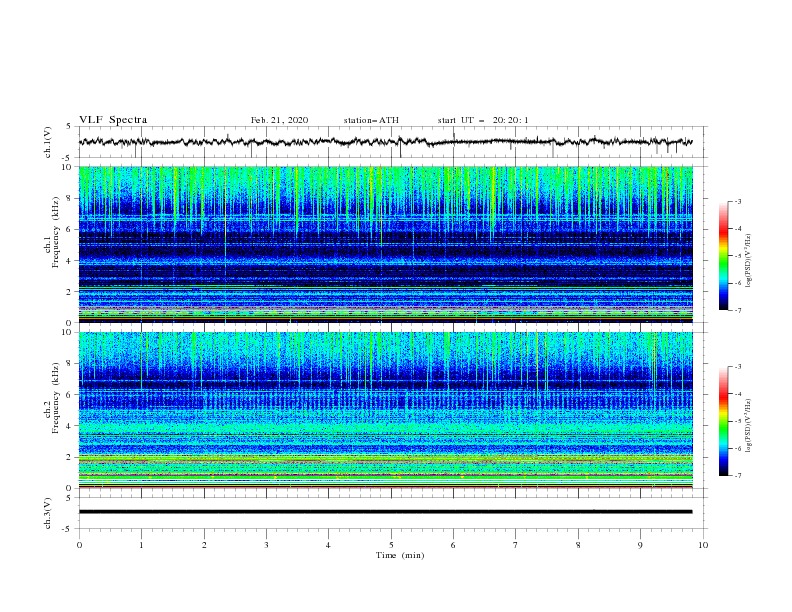Click time axis tick label "5" under the plots

(x=391, y=545)
